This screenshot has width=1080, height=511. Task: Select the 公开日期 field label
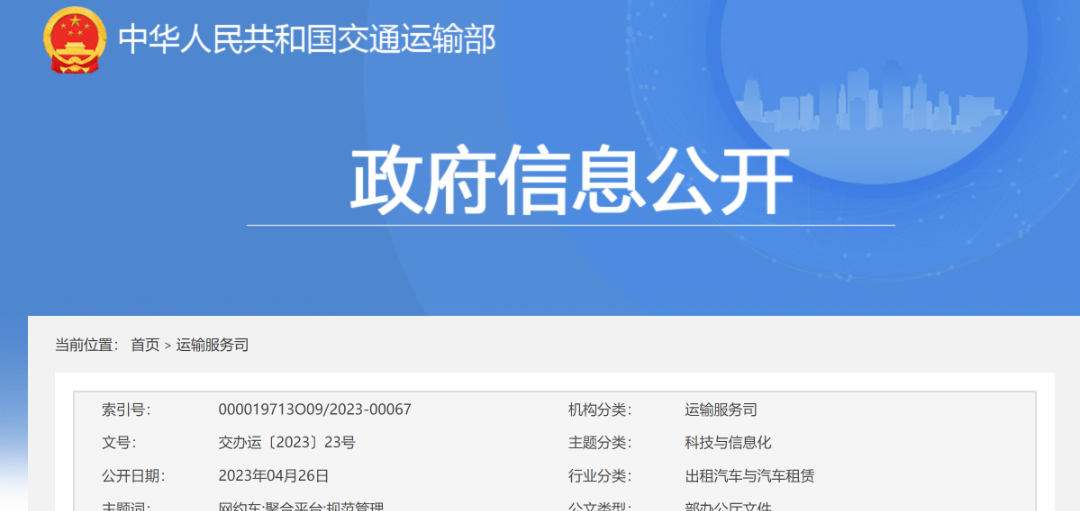click(133, 476)
